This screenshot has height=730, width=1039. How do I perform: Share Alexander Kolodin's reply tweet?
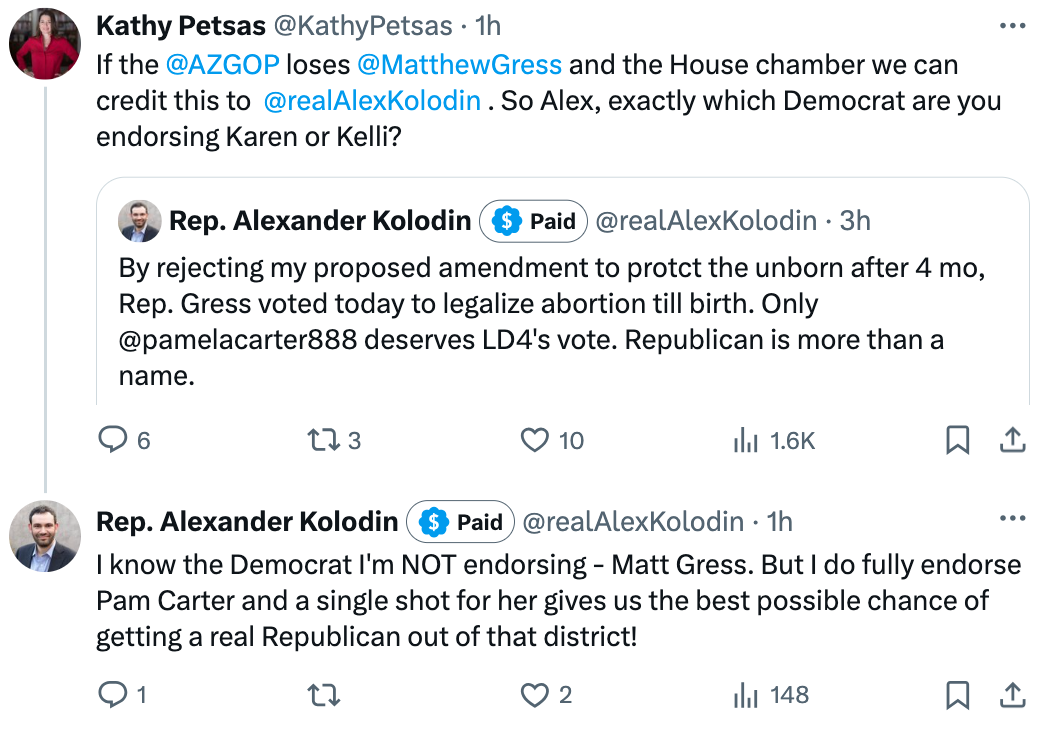(1011, 695)
